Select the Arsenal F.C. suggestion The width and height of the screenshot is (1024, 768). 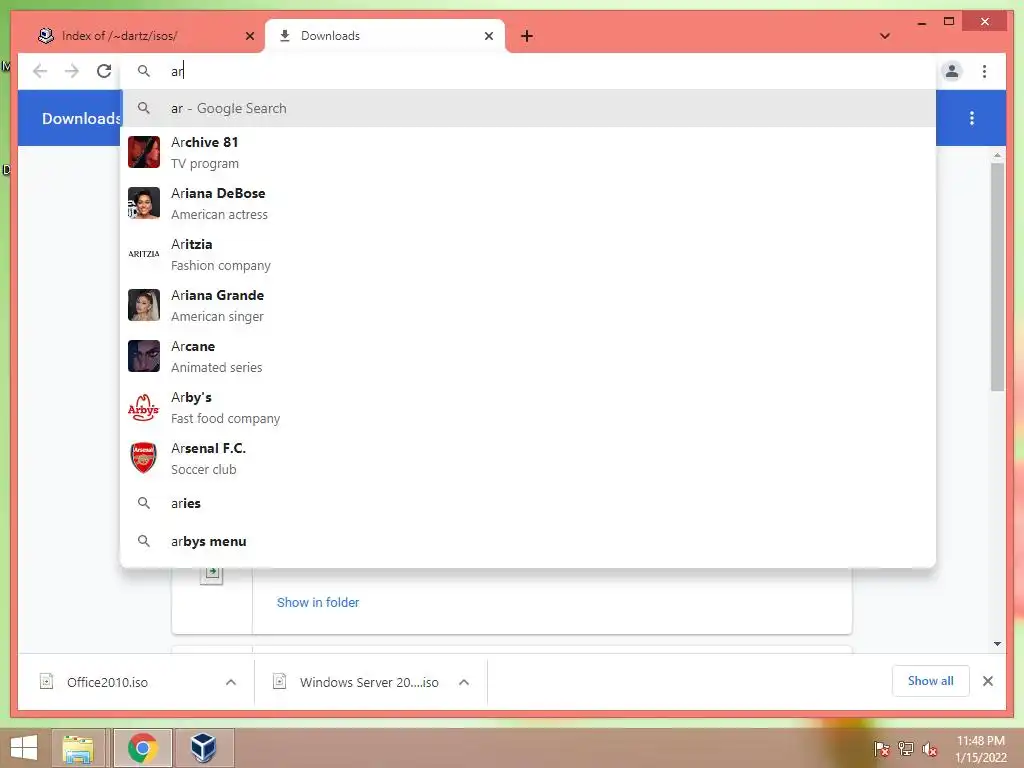(528, 458)
